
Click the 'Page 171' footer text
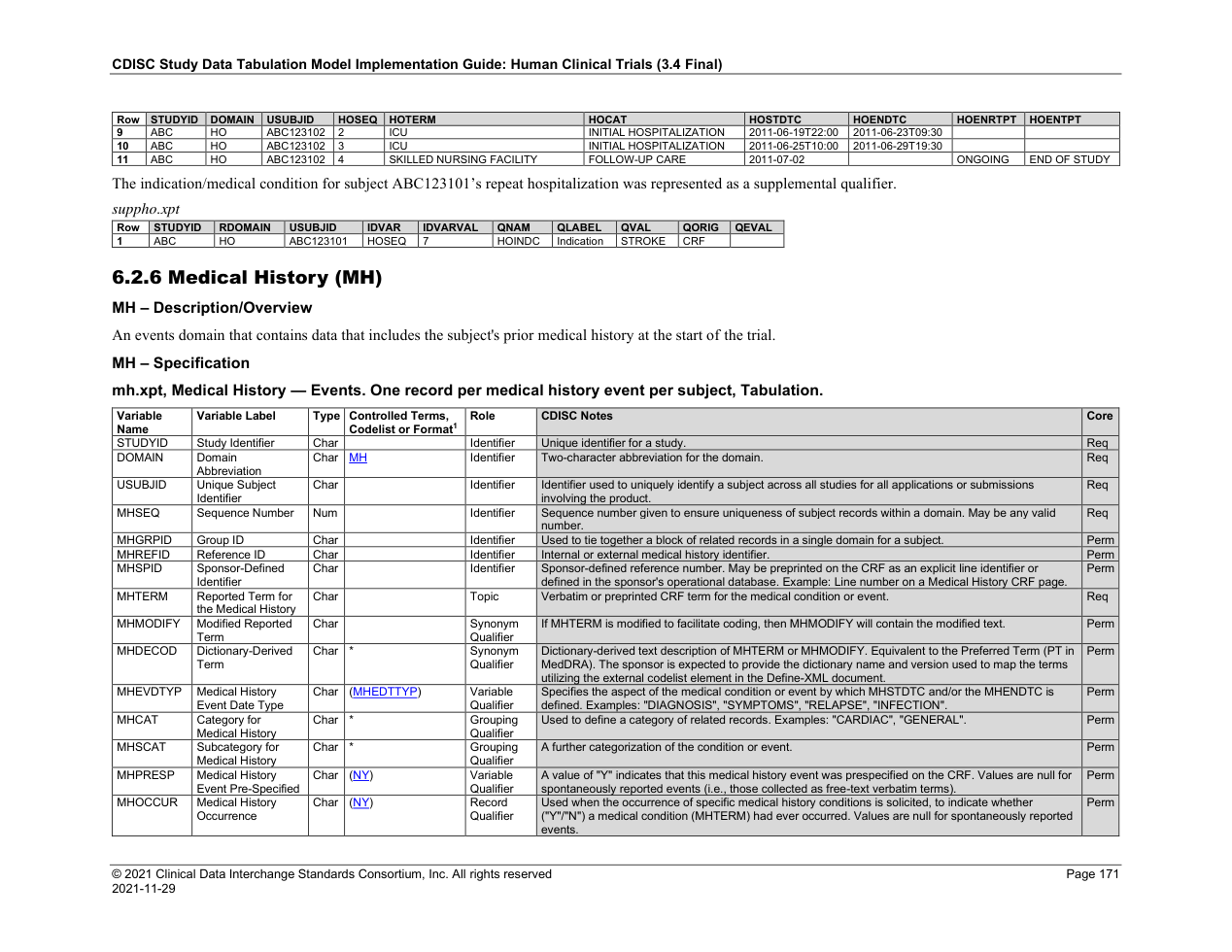pyautogui.click(x=1092, y=874)
